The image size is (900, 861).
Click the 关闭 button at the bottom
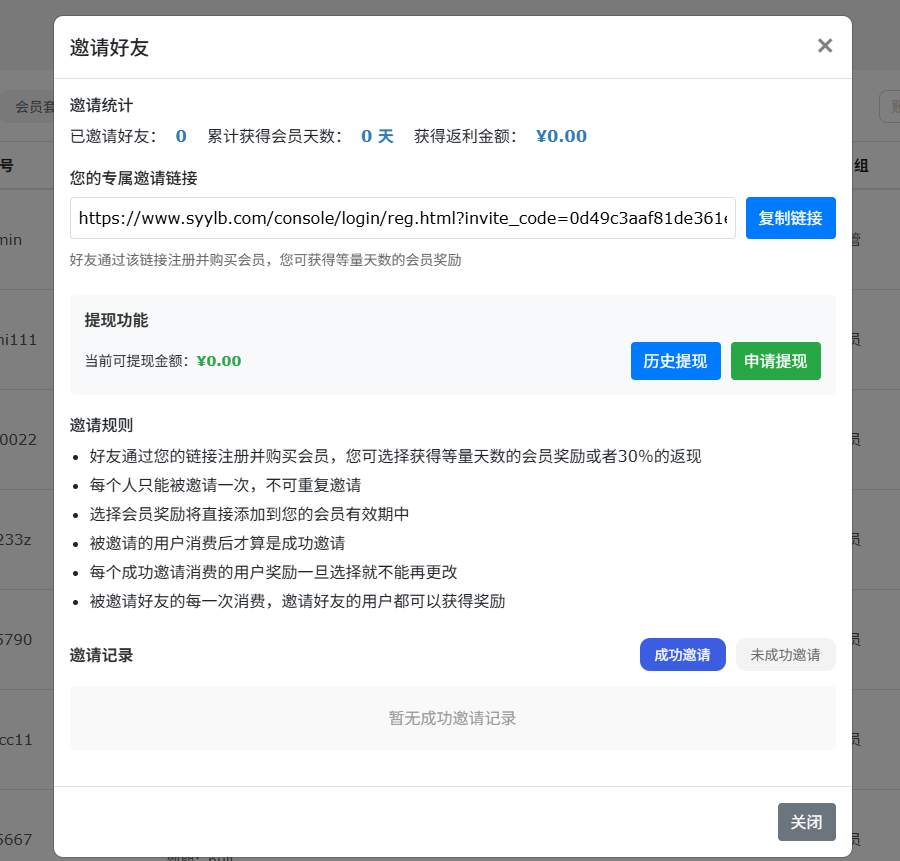pyautogui.click(x=807, y=821)
